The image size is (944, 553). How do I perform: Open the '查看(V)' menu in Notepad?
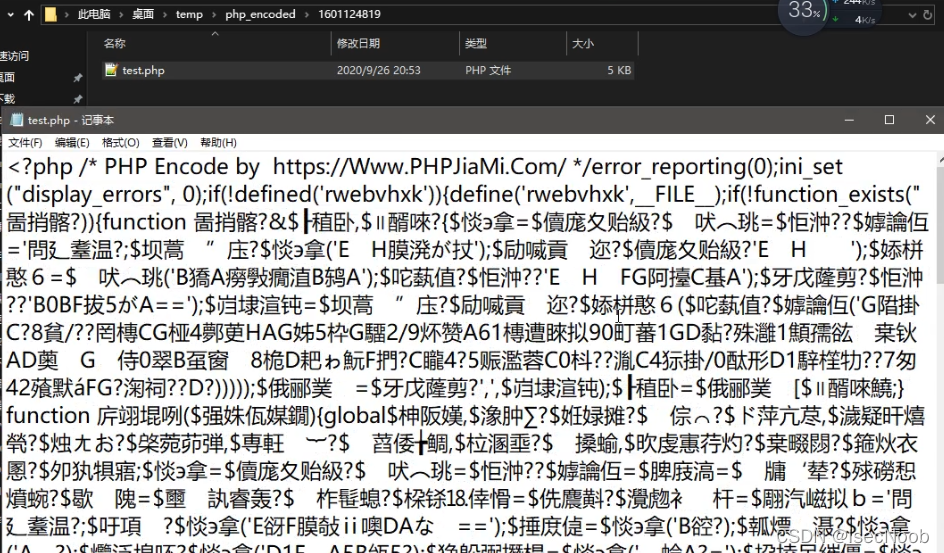(169, 143)
